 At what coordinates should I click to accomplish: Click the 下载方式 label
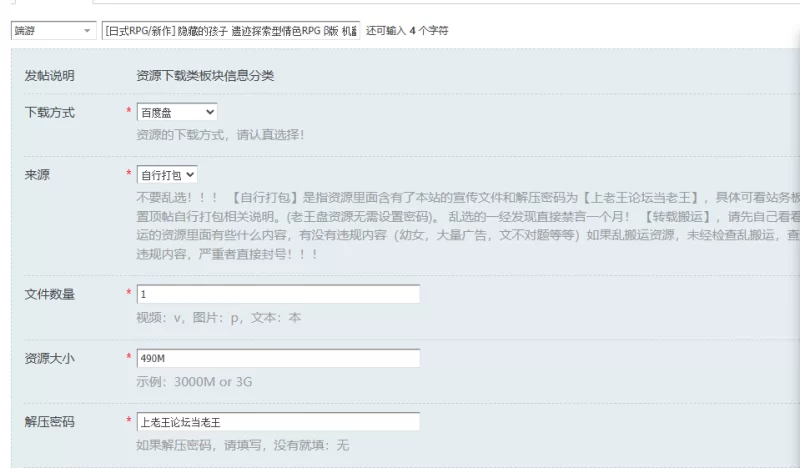49,112
